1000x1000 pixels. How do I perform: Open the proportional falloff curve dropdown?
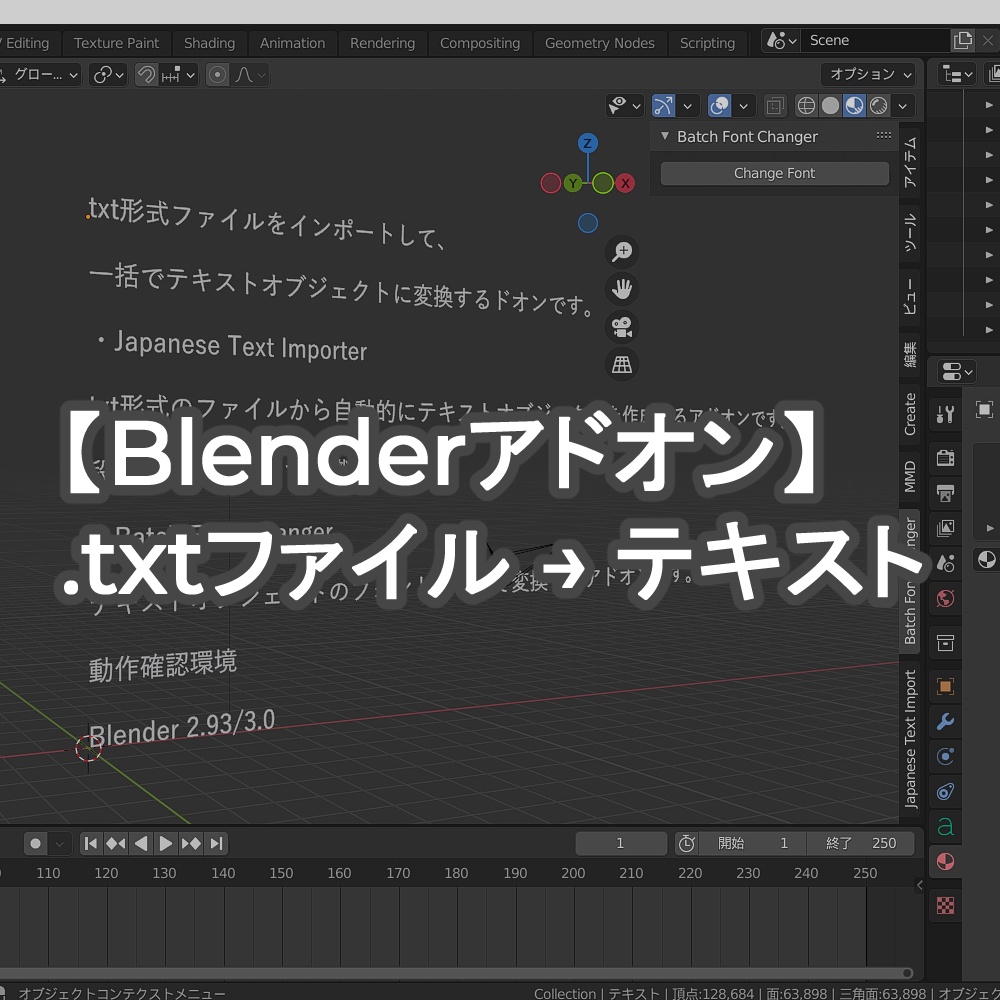pos(249,75)
